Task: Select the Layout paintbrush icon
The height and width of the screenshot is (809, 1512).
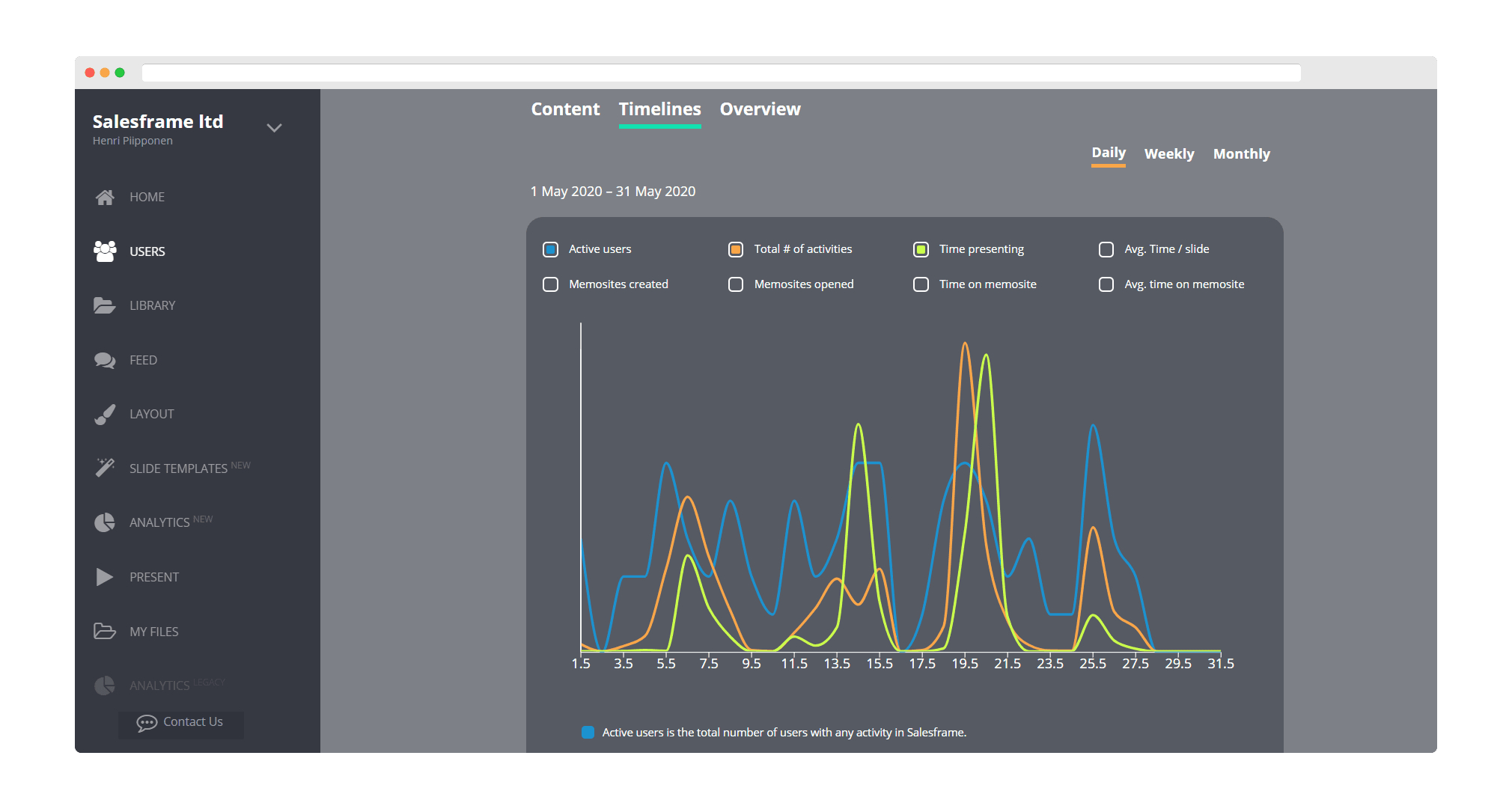Action: [105, 414]
